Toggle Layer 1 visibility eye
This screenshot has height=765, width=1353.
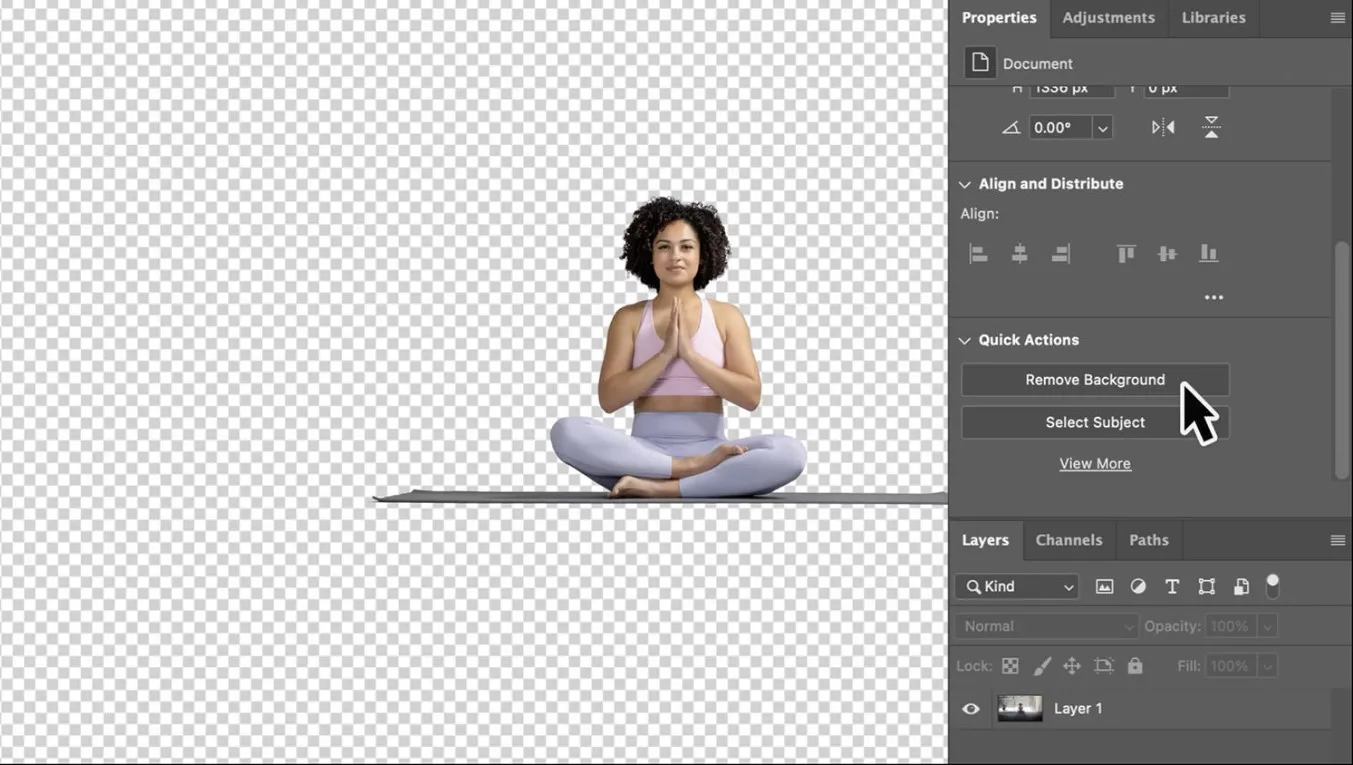pos(971,709)
